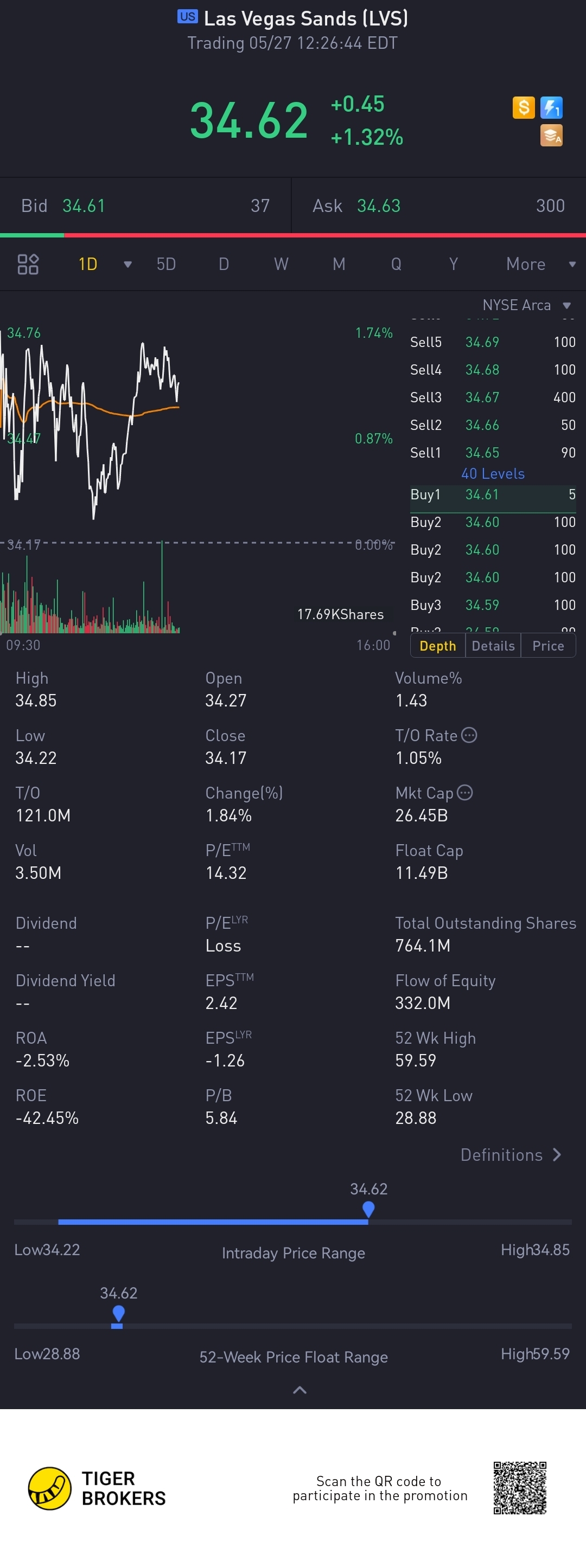Image resolution: width=586 pixels, height=1568 pixels.
Task: Switch to the Q quarterly chart tab
Action: tap(396, 264)
